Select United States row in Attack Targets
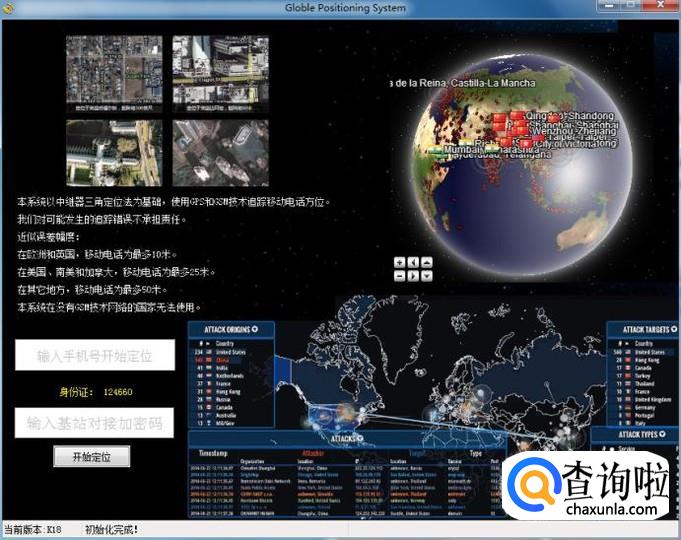681x540 pixels. (x=644, y=352)
